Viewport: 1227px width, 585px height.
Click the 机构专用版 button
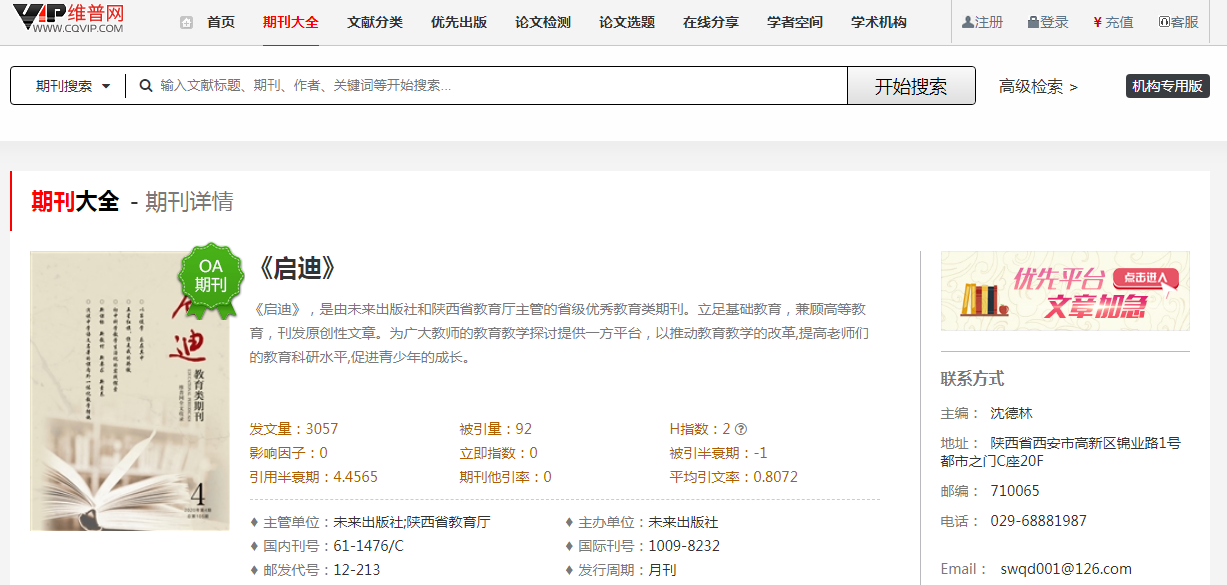pyautogui.click(x=1167, y=86)
